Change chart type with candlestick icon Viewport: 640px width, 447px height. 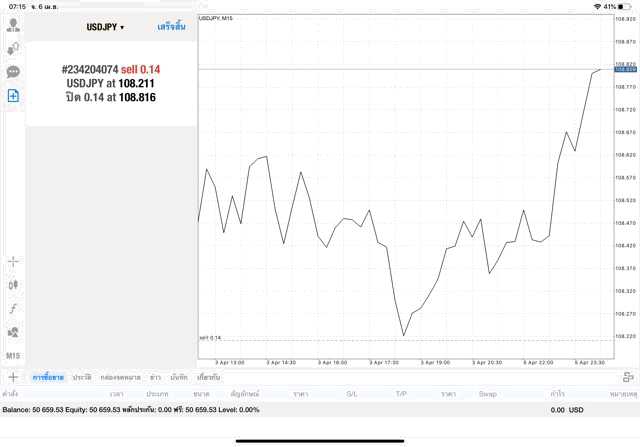click(13, 285)
